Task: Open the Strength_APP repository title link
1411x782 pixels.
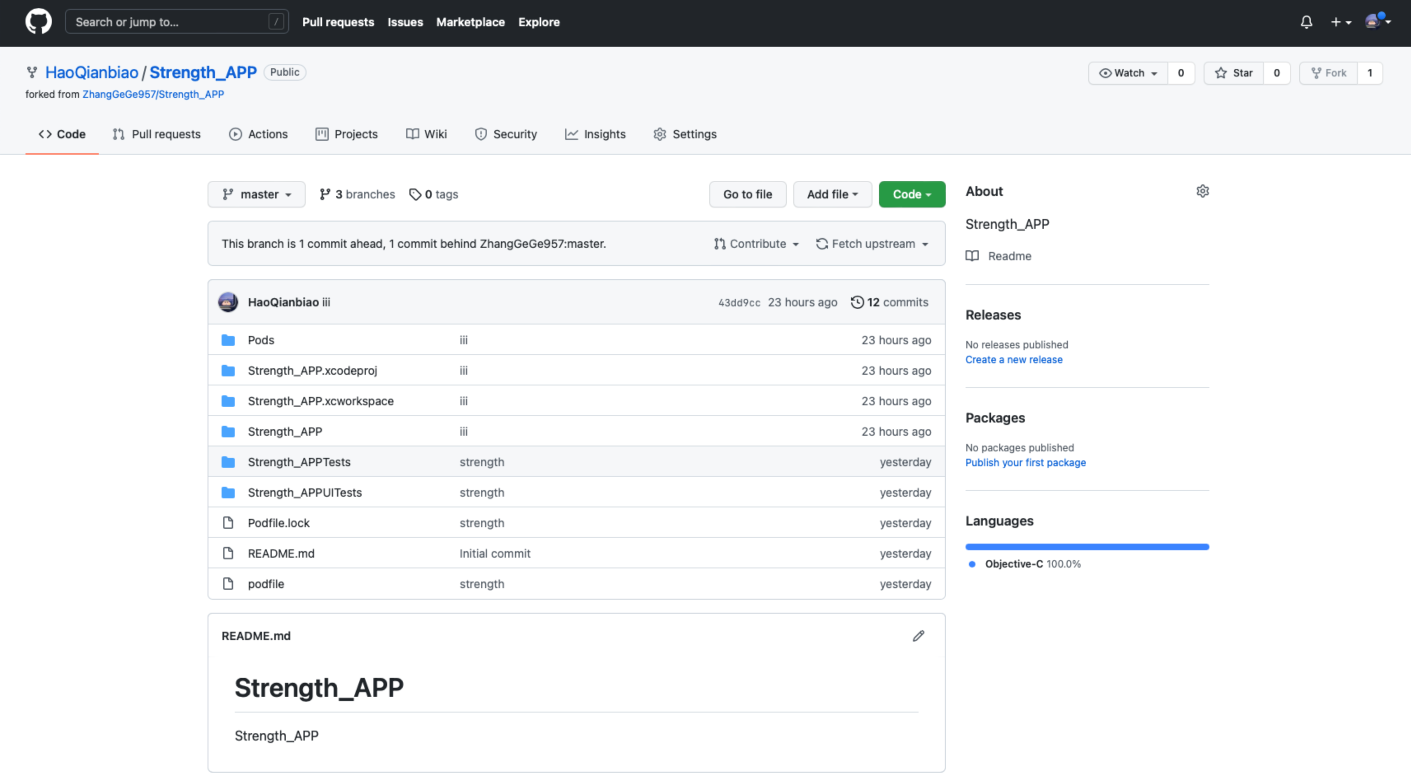Action: pyautogui.click(x=203, y=73)
